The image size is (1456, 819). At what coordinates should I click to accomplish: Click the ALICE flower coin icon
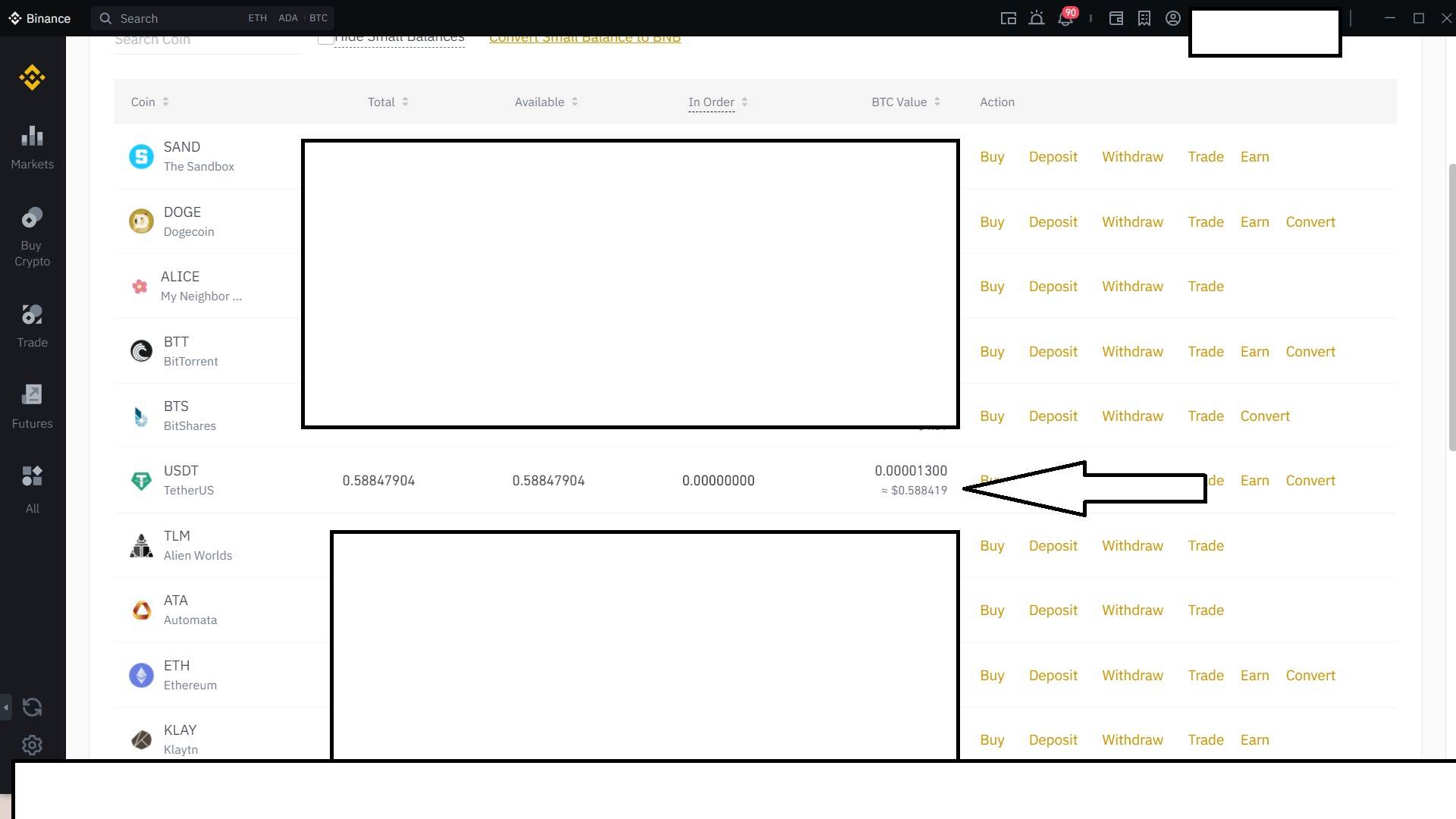(140, 287)
